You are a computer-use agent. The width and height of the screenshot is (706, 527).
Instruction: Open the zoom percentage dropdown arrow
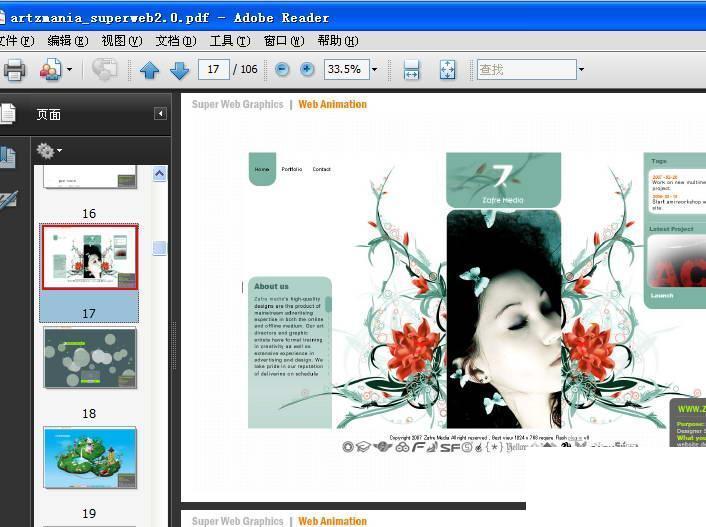[x=374, y=69]
